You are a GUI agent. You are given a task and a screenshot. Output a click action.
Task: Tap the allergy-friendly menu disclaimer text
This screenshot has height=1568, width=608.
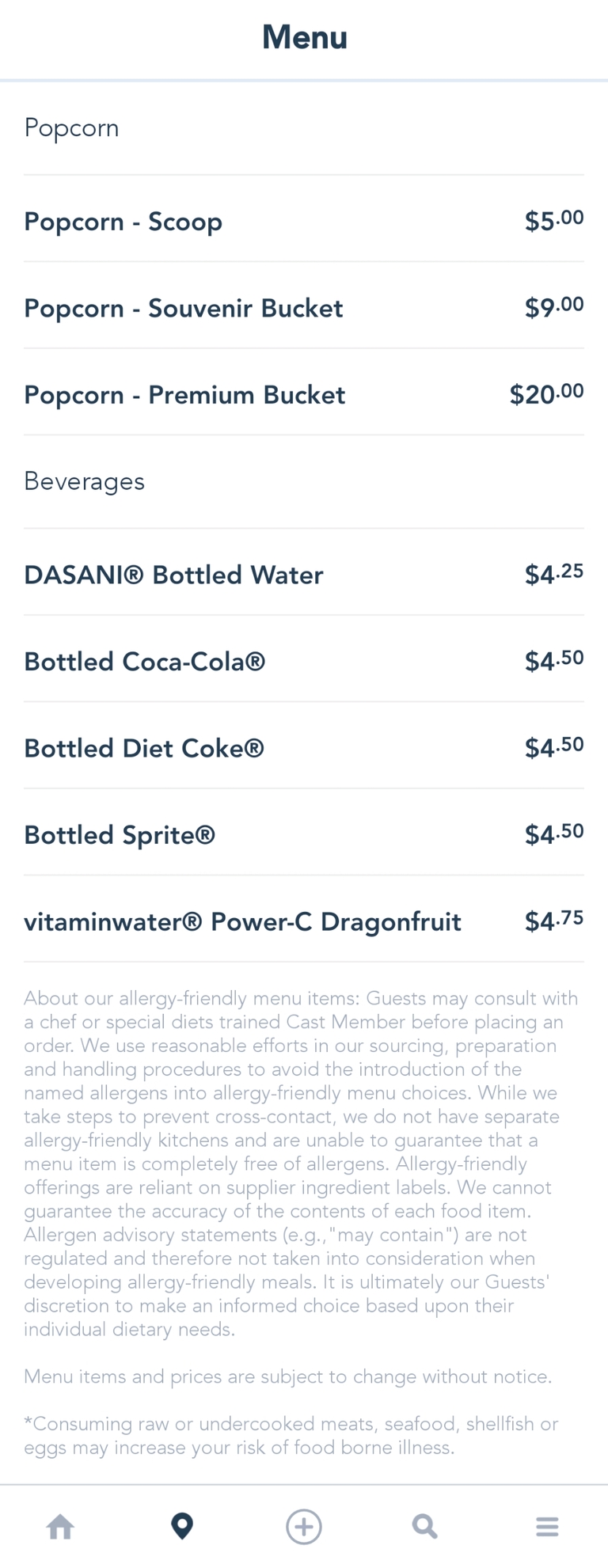[301, 1163]
